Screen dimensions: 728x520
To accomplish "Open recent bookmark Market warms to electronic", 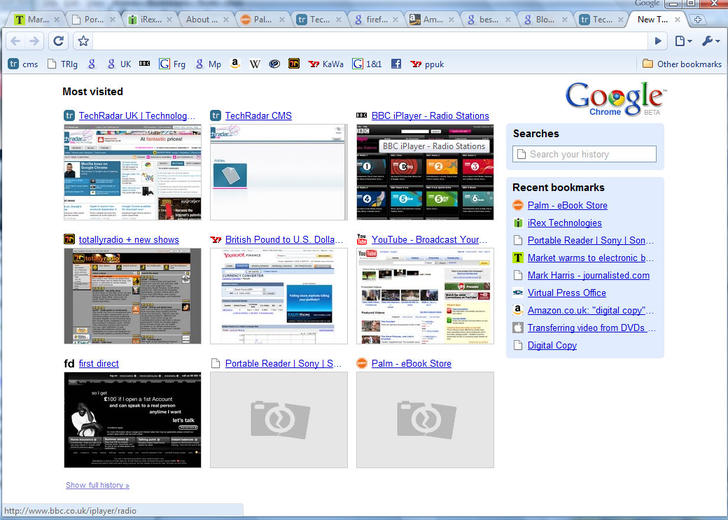I will click(591, 258).
